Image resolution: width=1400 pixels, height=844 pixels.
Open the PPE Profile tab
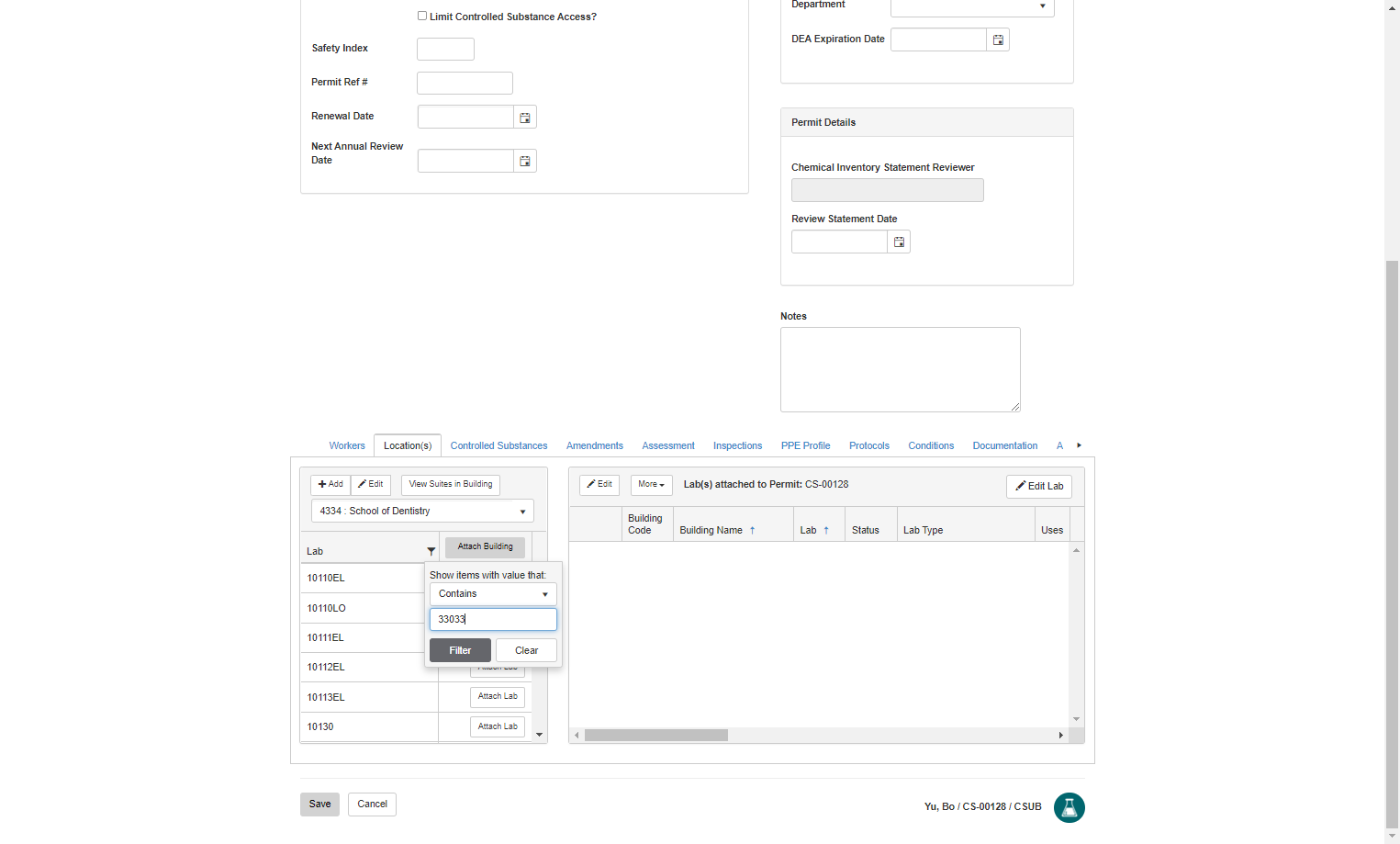tap(805, 446)
